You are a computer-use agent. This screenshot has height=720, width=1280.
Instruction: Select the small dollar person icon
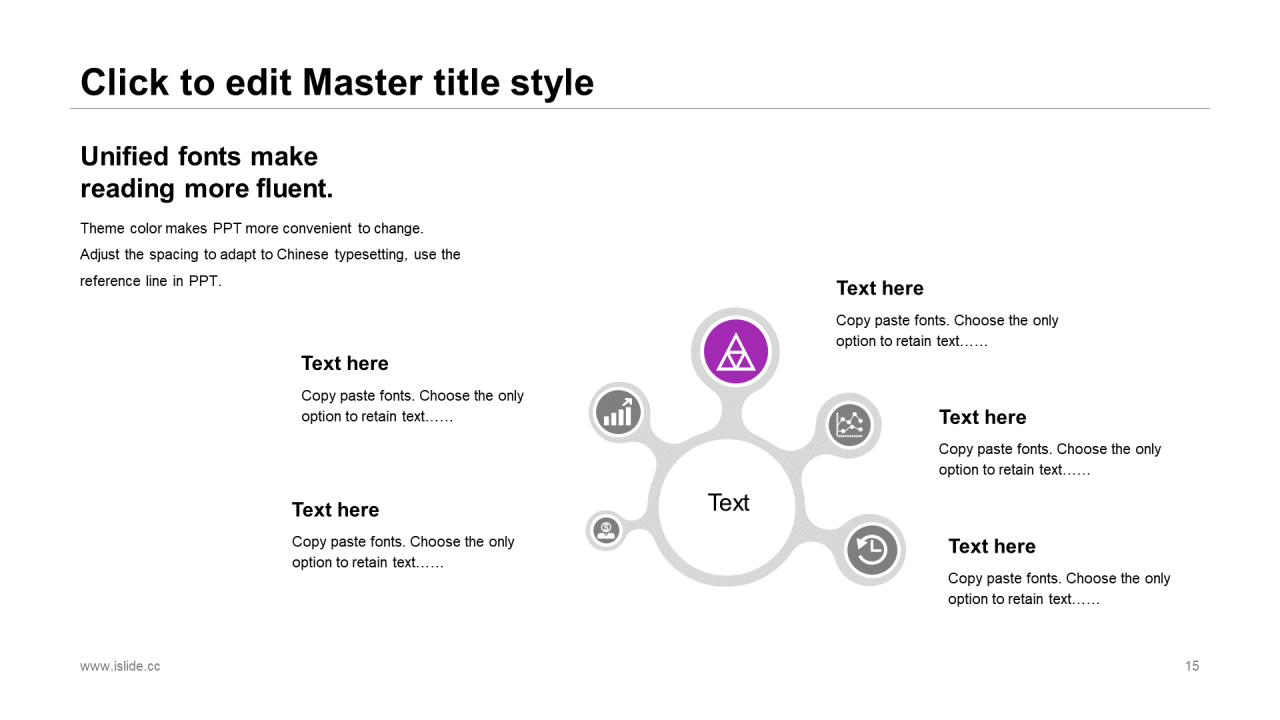pos(606,530)
